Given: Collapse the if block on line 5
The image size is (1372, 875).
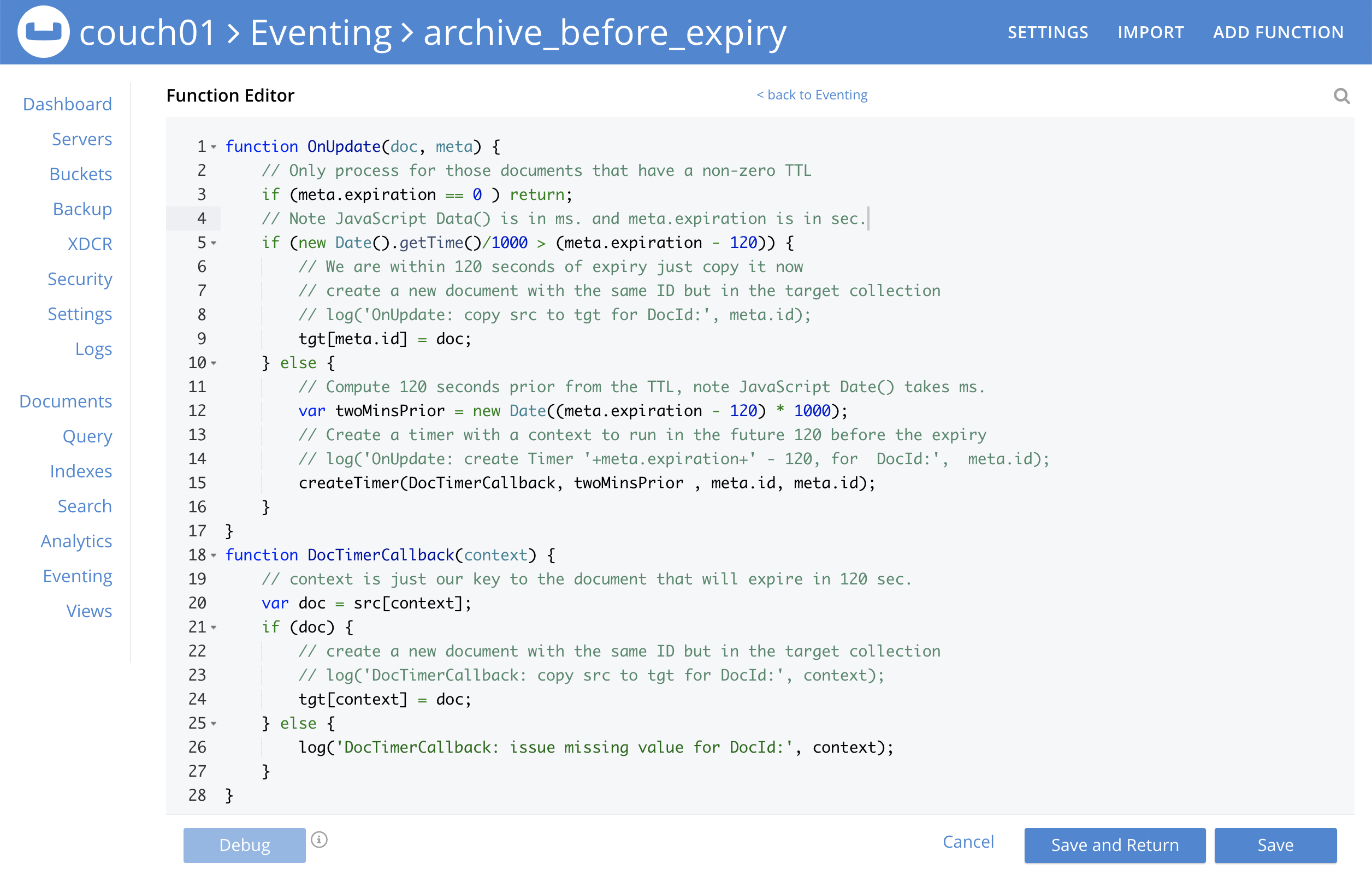Looking at the screenshot, I should coord(214,243).
